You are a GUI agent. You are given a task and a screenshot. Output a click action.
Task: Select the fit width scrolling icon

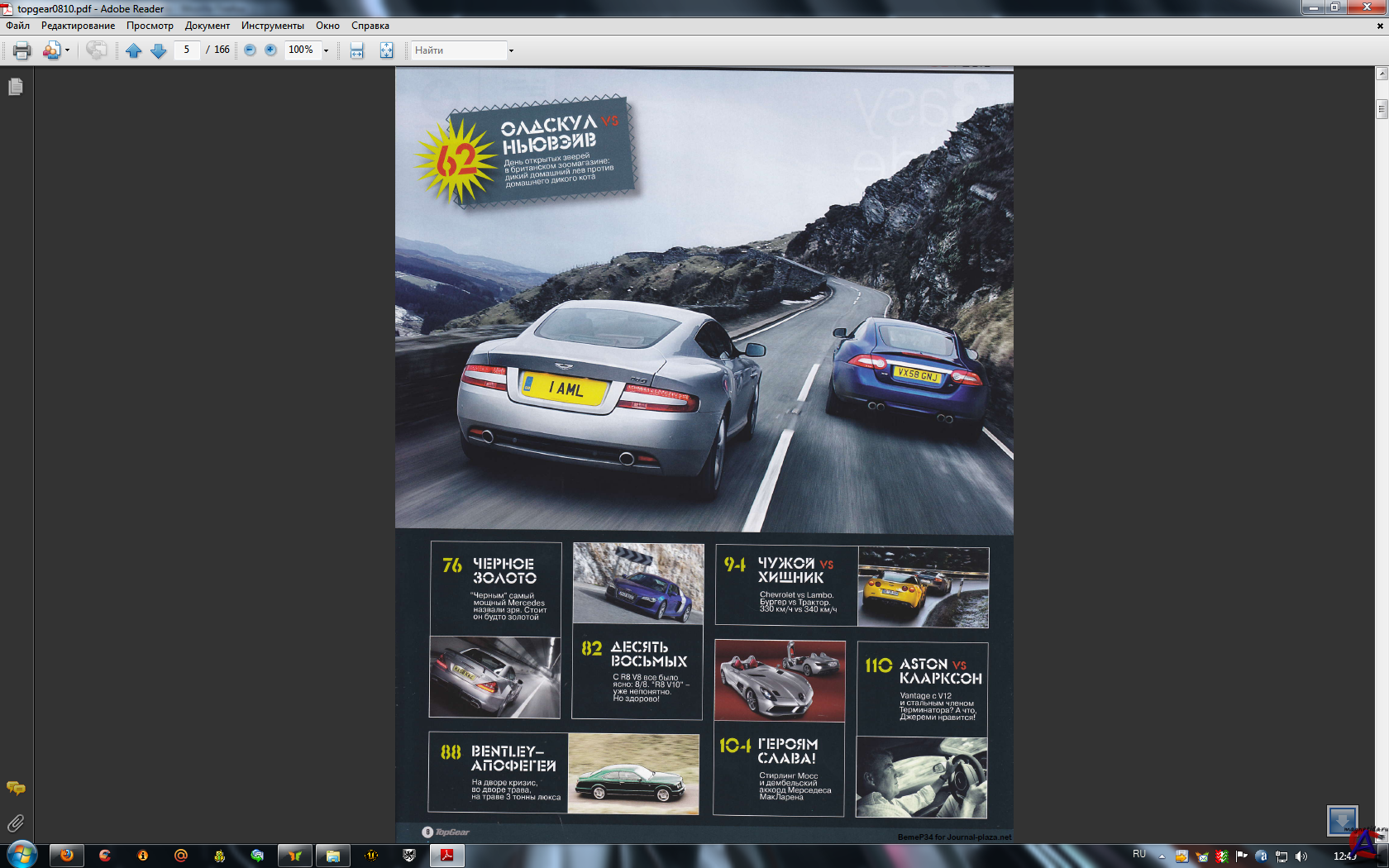[x=356, y=50]
